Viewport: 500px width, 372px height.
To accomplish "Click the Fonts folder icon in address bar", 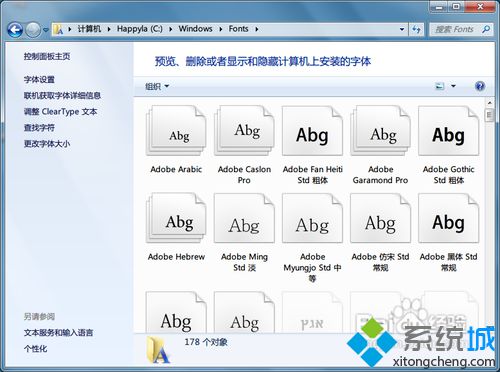I will click(x=58, y=29).
